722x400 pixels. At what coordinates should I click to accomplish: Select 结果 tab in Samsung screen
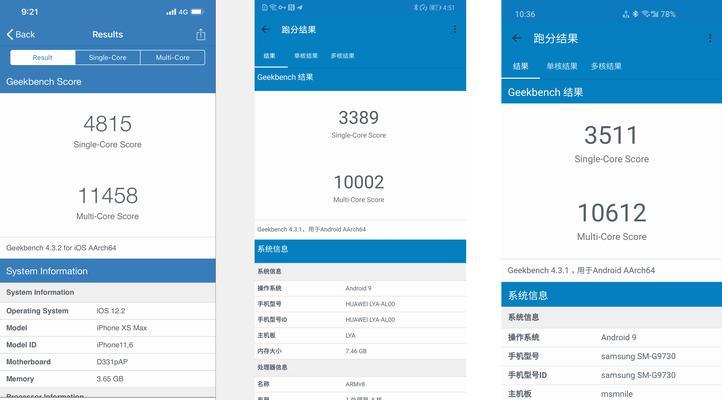point(521,66)
